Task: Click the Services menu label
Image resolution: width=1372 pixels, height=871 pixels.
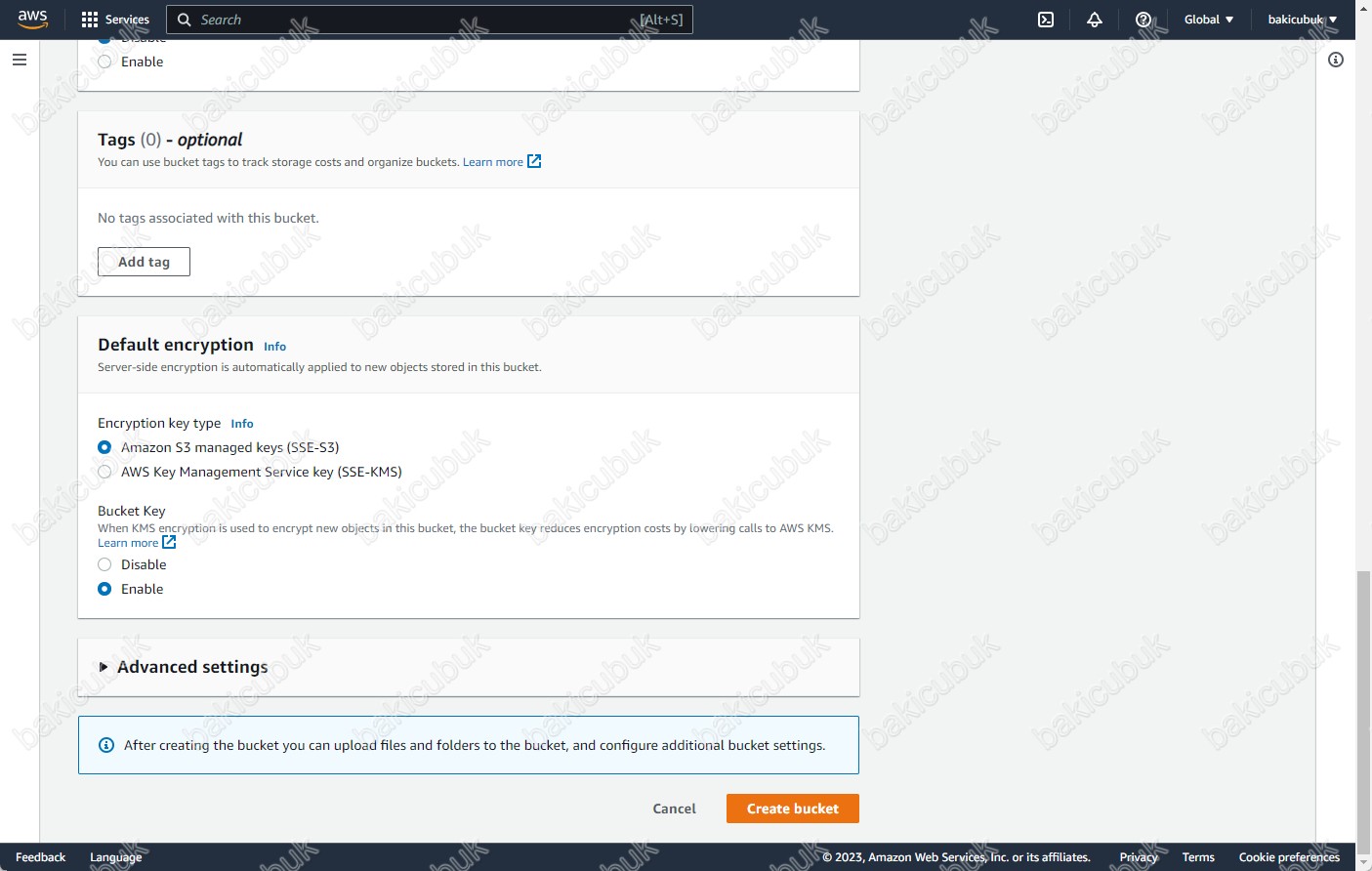Action: pos(127,20)
